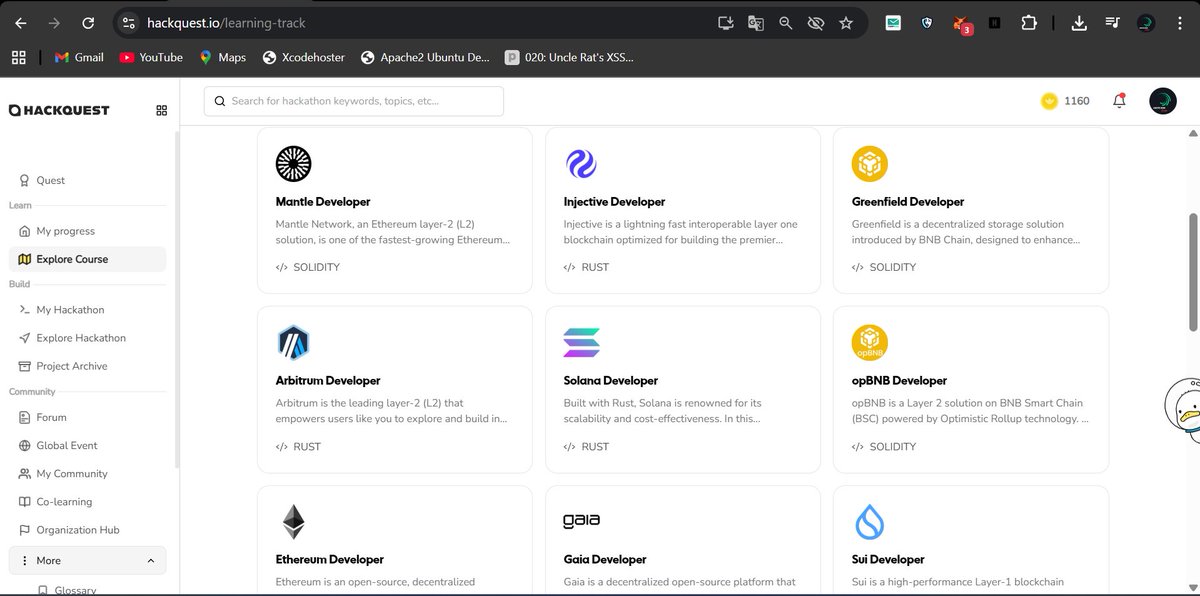Click the Quest medal icon
This screenshot has height=596, width=1200.
26,180
